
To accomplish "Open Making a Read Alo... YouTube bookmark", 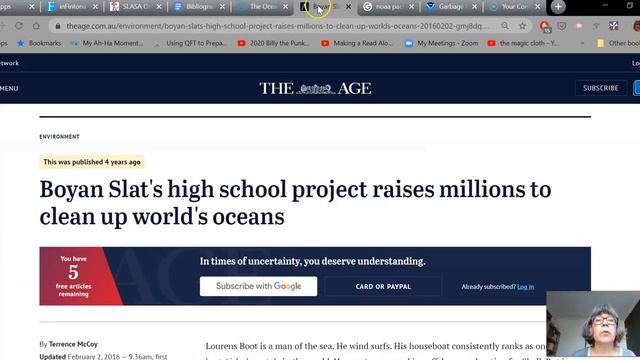I will [x=356, y=43].
